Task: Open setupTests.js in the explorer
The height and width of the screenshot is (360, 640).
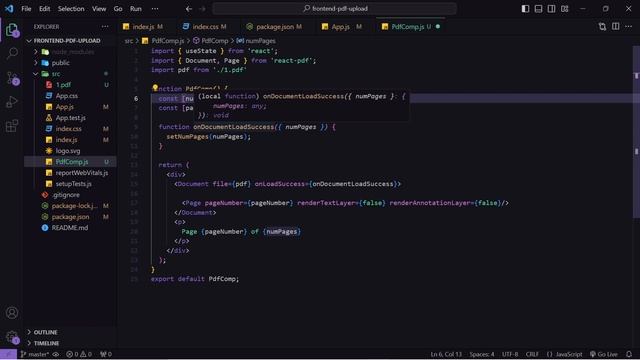Action: pos(70,184)
